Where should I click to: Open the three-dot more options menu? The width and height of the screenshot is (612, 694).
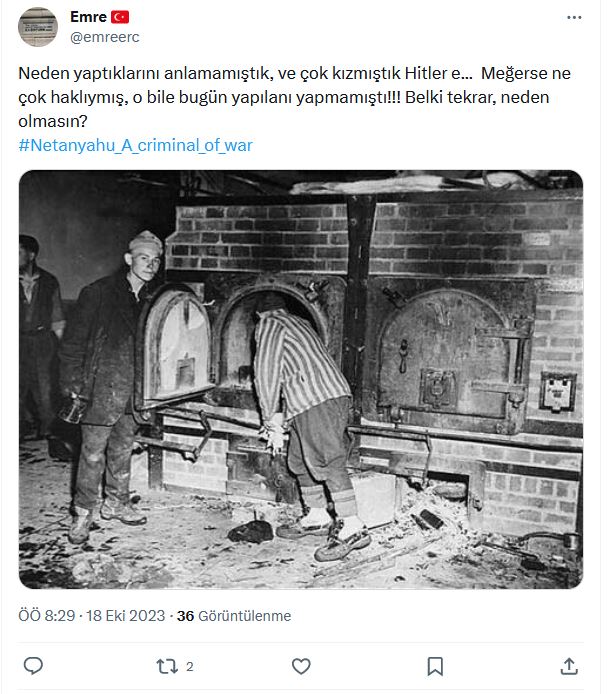[x=574, y=18]
